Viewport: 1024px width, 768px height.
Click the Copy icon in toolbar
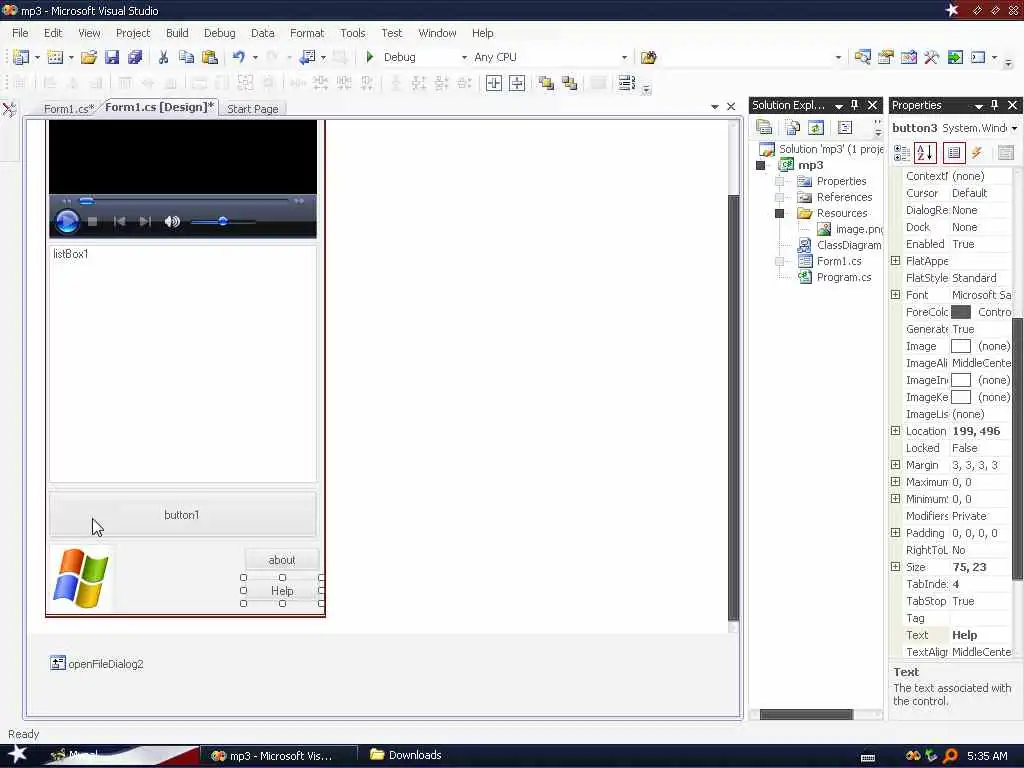186,57
